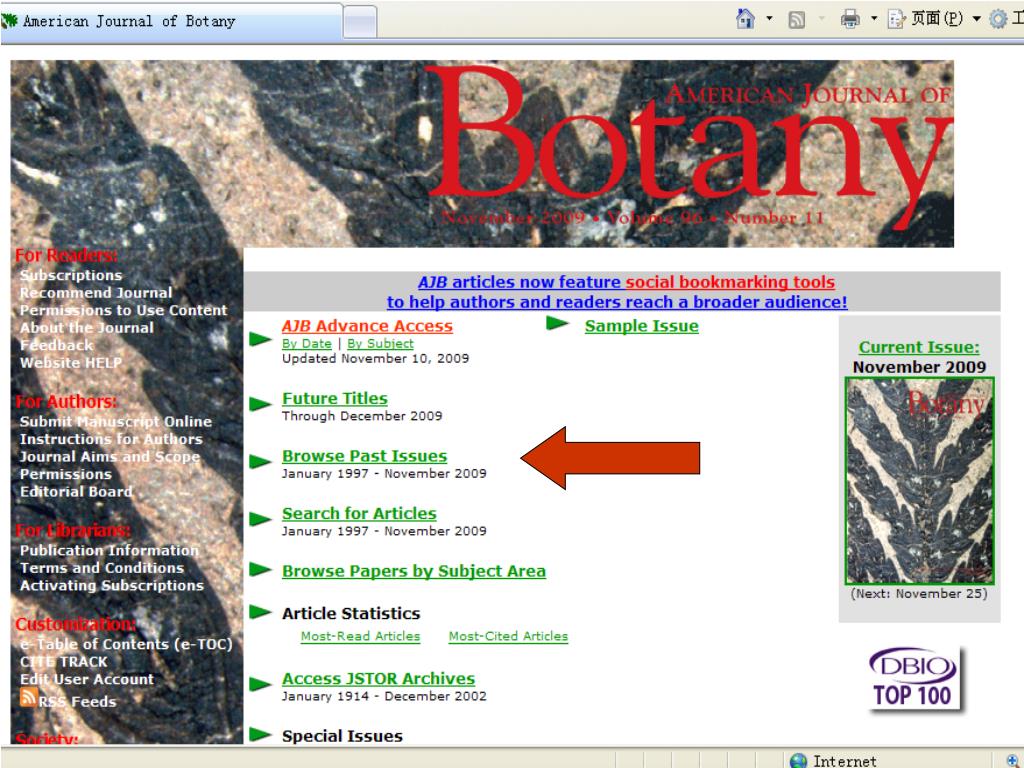Viewport: 1024px width, 768px height.
Task: Browse Advance Access By Date
Action: [306, 344]
